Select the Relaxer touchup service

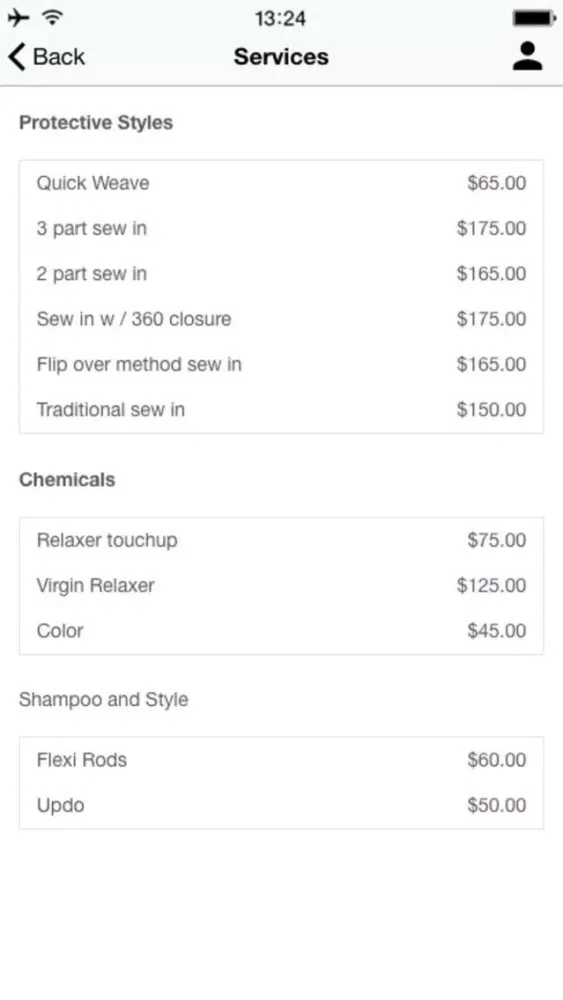point(281,540)
